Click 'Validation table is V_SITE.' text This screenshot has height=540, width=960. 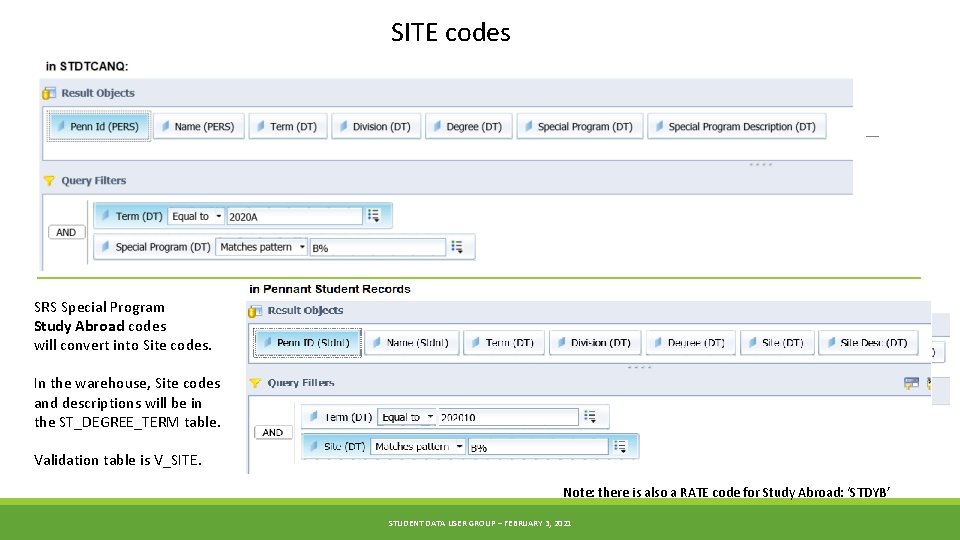pos(118,460)
